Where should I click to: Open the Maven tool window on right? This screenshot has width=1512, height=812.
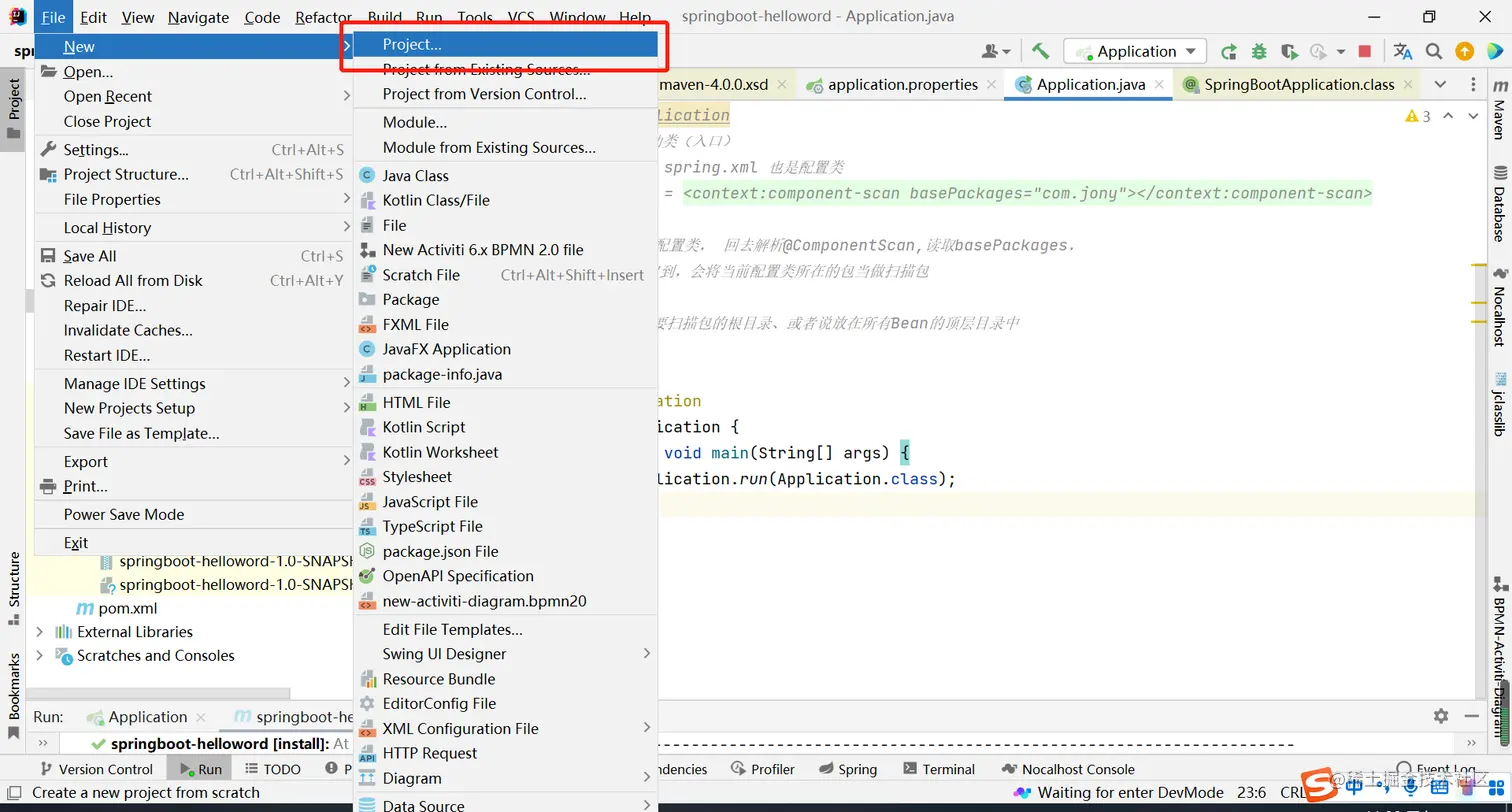tap(1499, 112)
